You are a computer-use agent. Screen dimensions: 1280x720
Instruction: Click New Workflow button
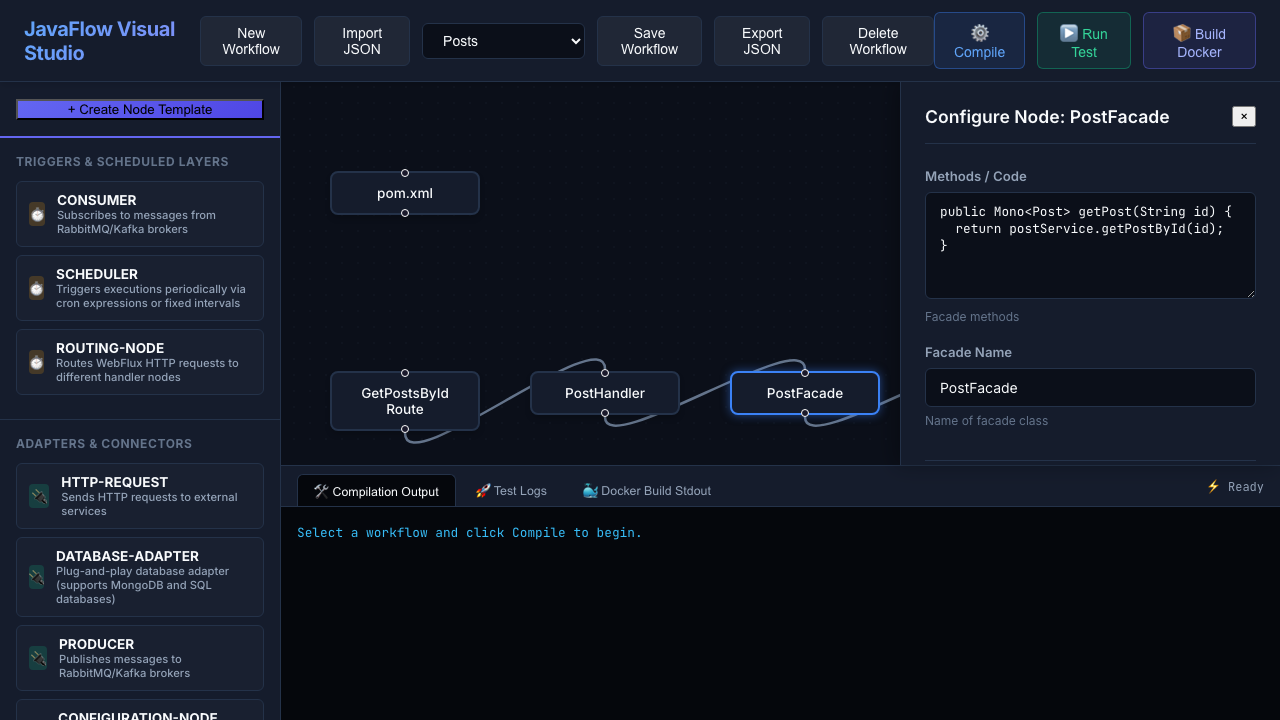point(251,41)
